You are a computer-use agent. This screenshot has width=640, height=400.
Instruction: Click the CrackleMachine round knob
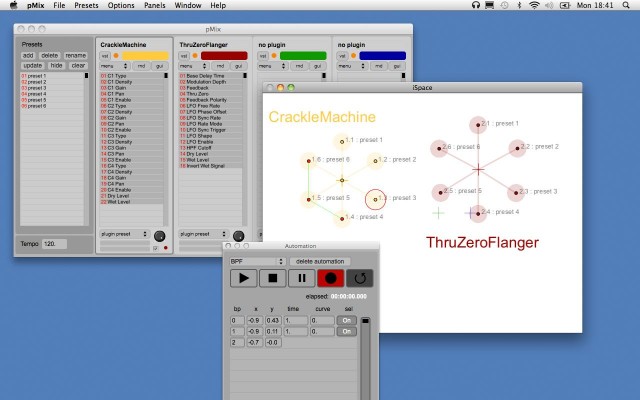[x=159, y=235]
